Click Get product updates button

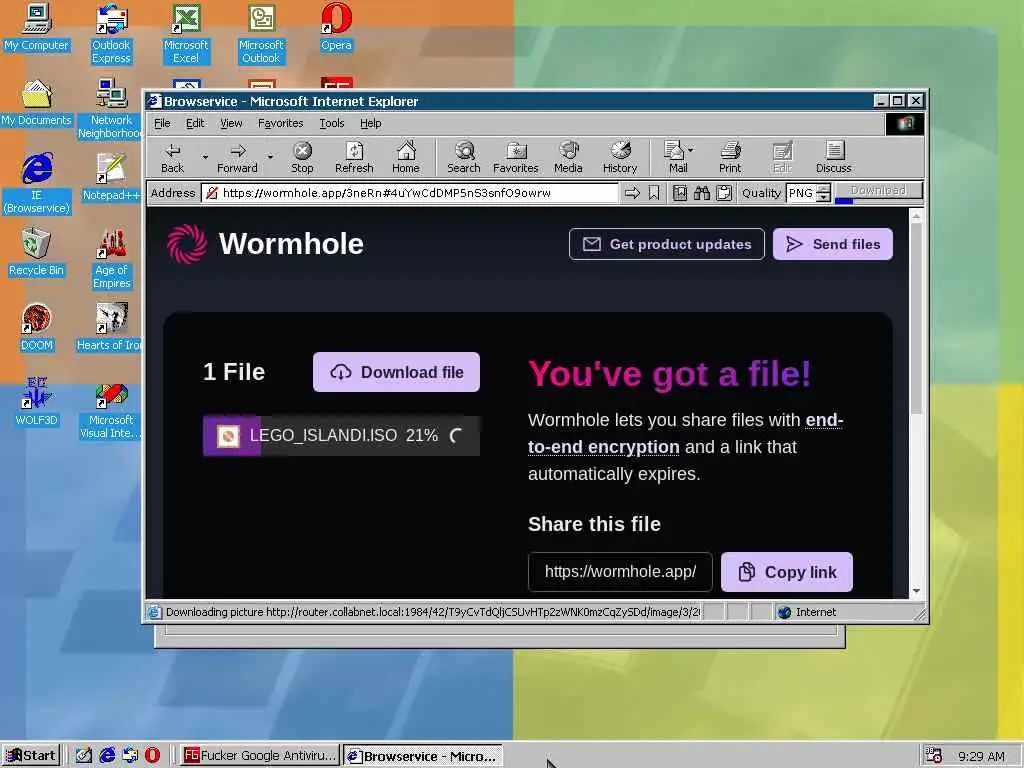click(666, 244)
